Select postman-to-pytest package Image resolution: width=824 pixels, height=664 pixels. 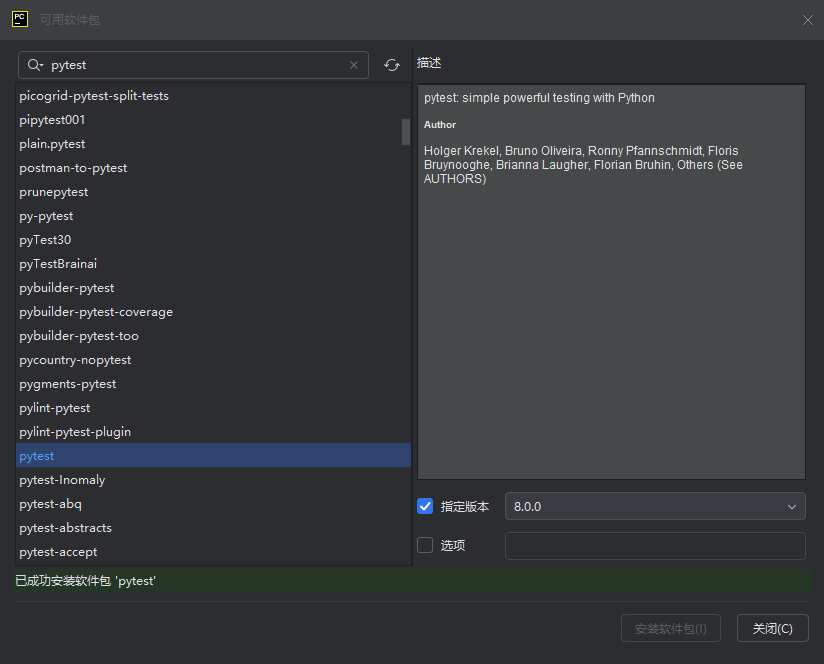point(213,168)
